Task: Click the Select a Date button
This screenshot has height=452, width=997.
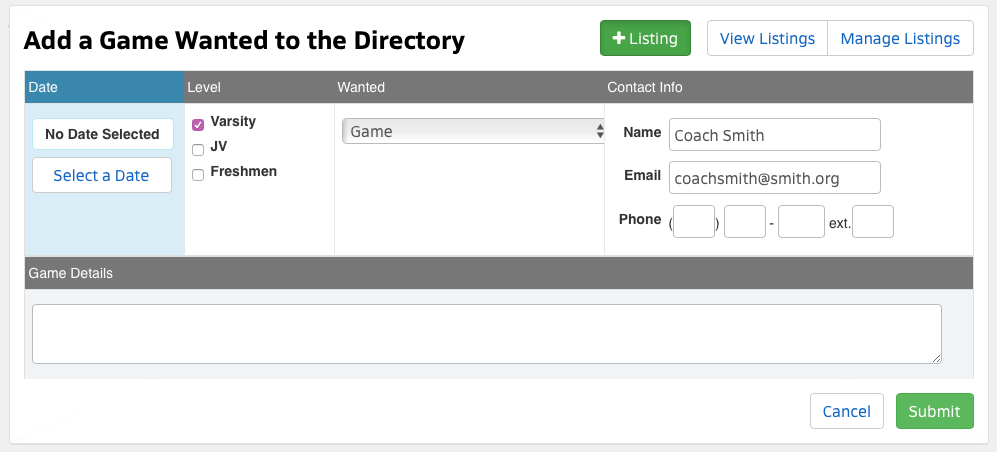Action: pos(102,175)
